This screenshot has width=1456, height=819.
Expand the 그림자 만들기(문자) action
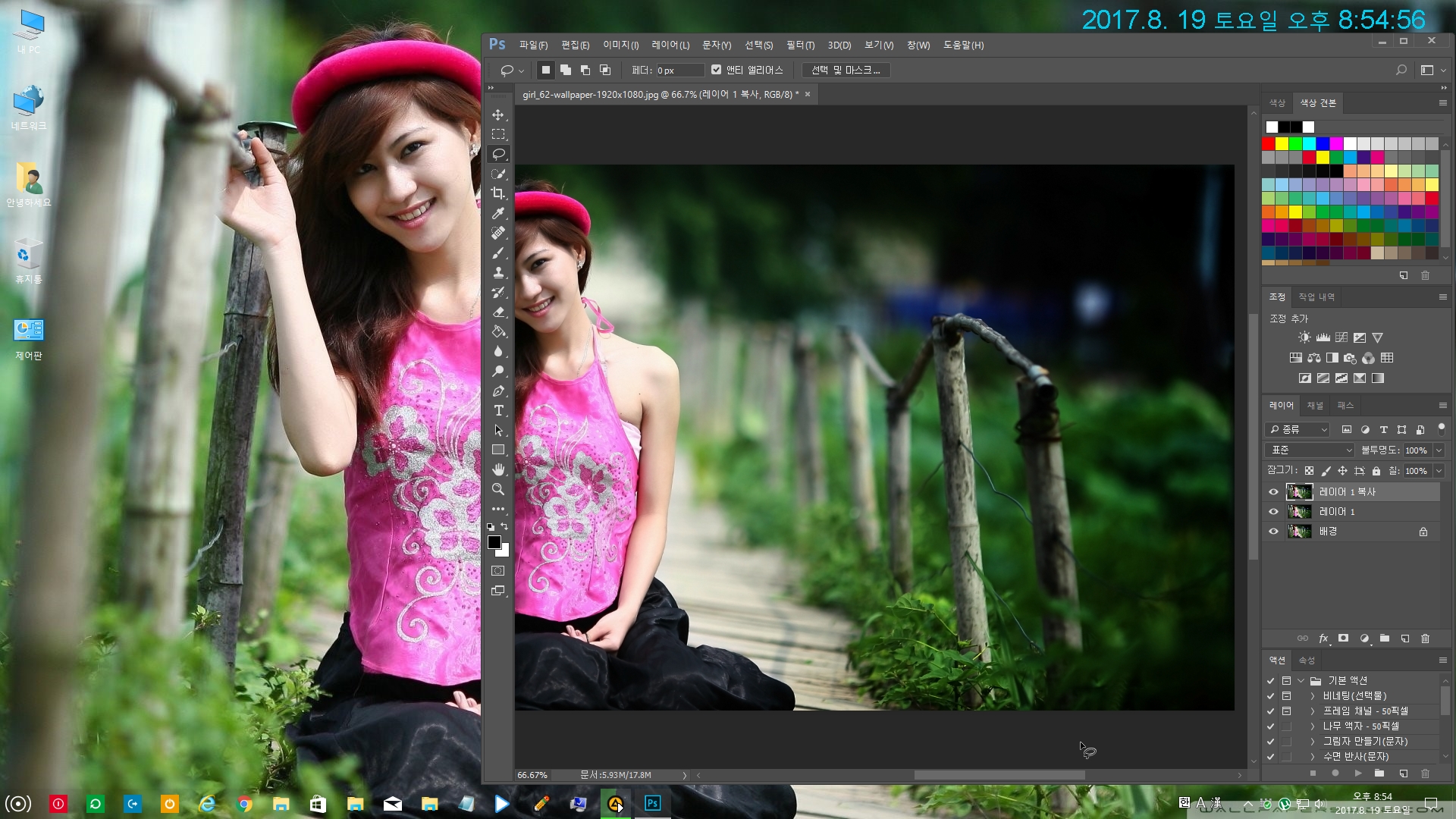(x=1313, y=742)
